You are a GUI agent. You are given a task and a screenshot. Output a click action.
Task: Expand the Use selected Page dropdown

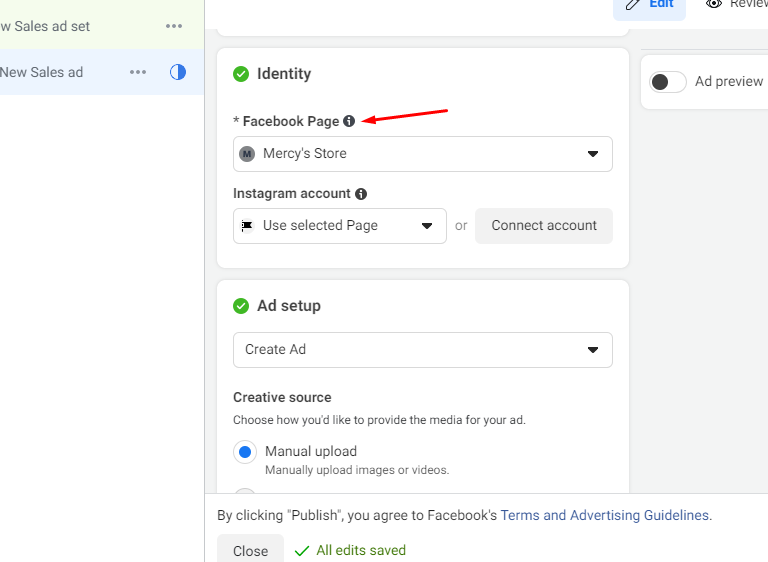[x=340, y=226]
